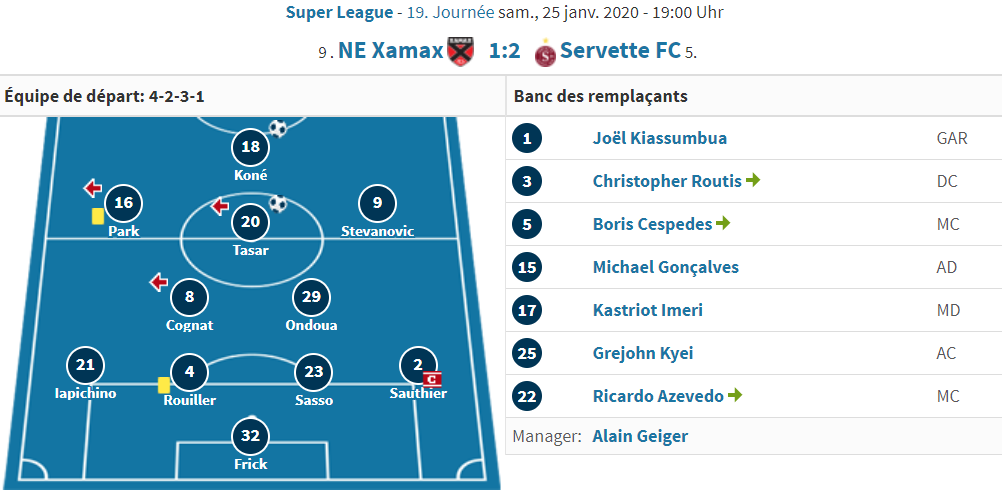This screenshot has width=1002, height=492.
Task: Open the NE Xamax team page
Action: point(390,50)
